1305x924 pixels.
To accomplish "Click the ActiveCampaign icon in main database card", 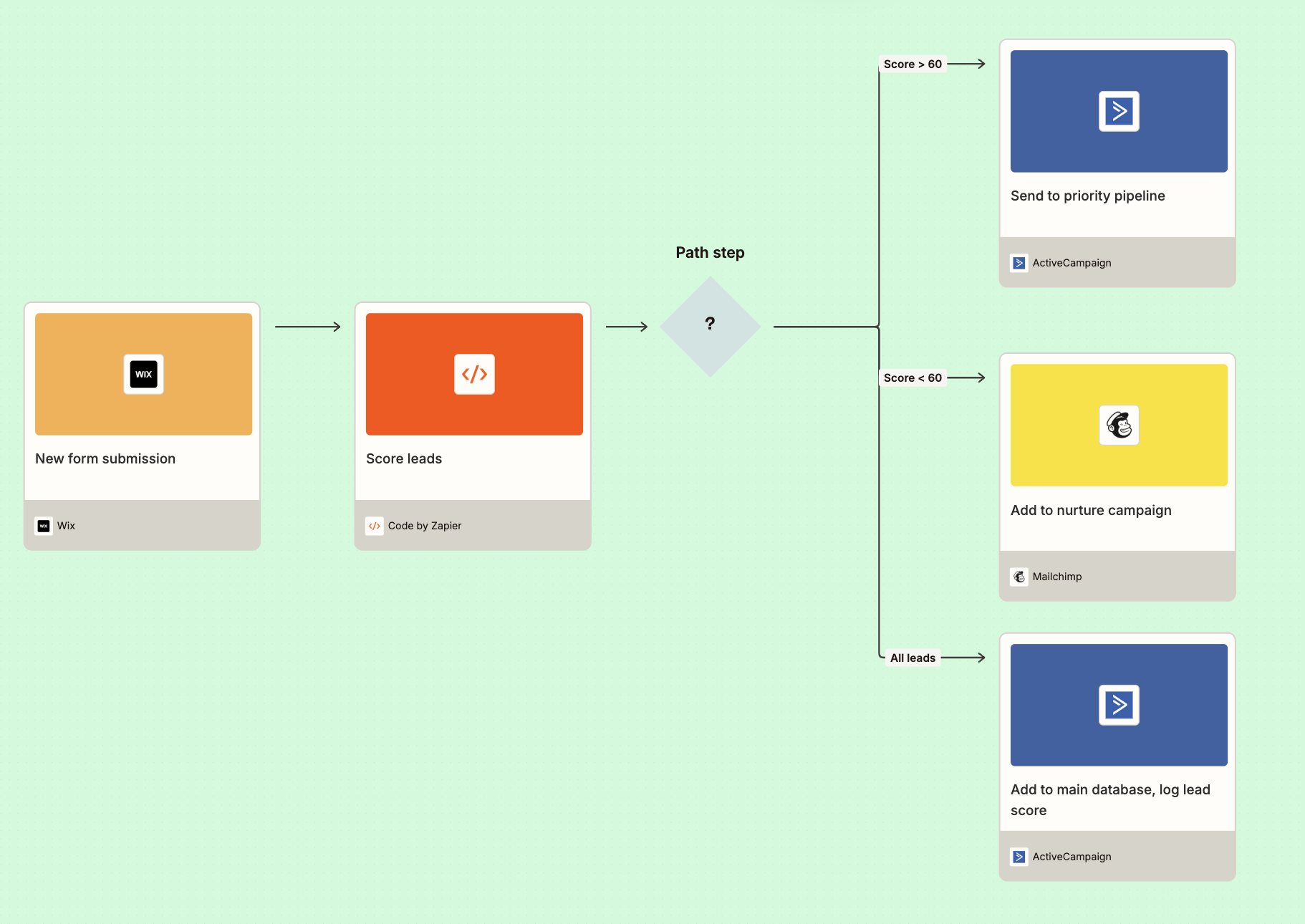I will click(1119, 705).
